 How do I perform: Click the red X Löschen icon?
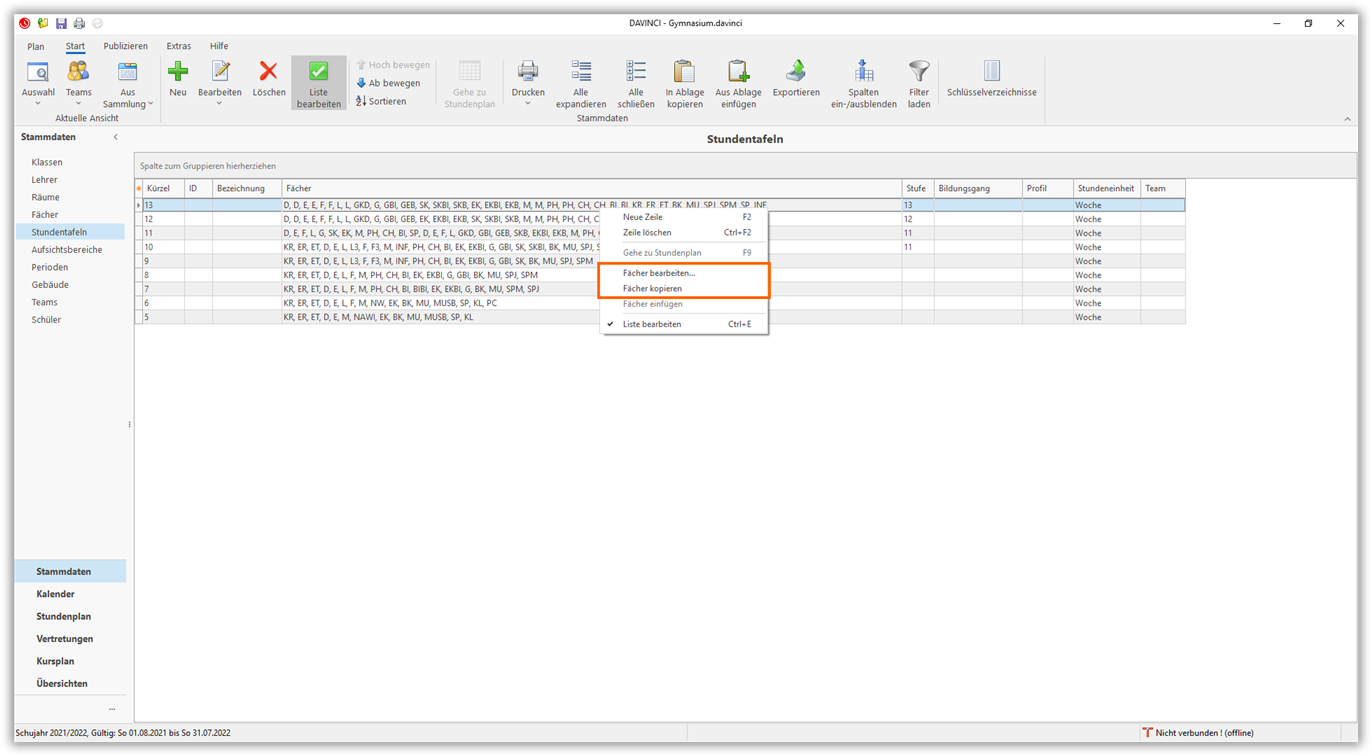(x=268, y=72)
